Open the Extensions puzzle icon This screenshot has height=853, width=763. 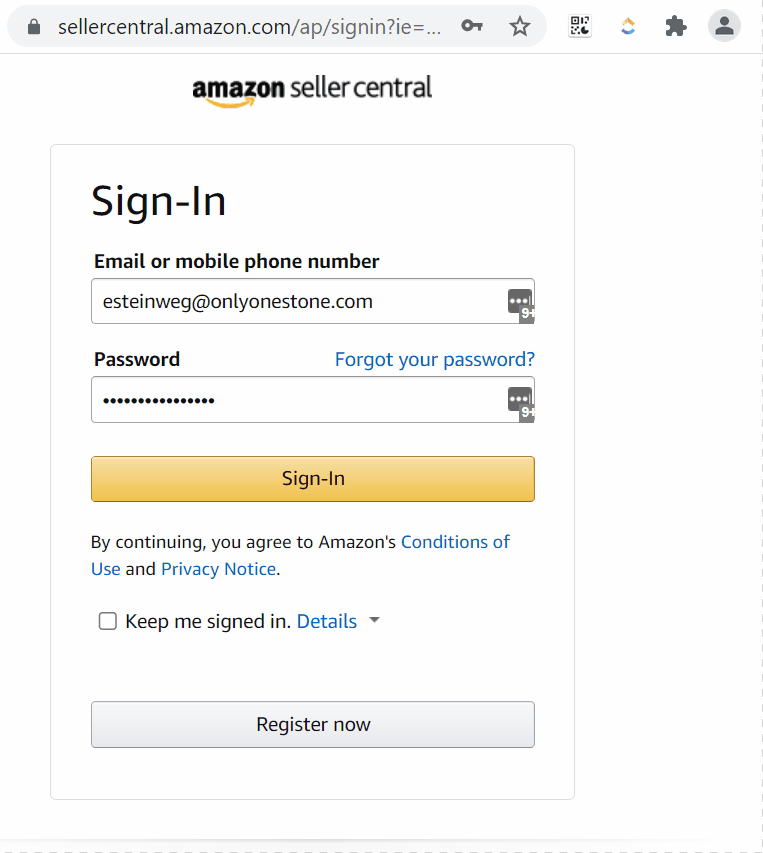[x=676, y=26]
